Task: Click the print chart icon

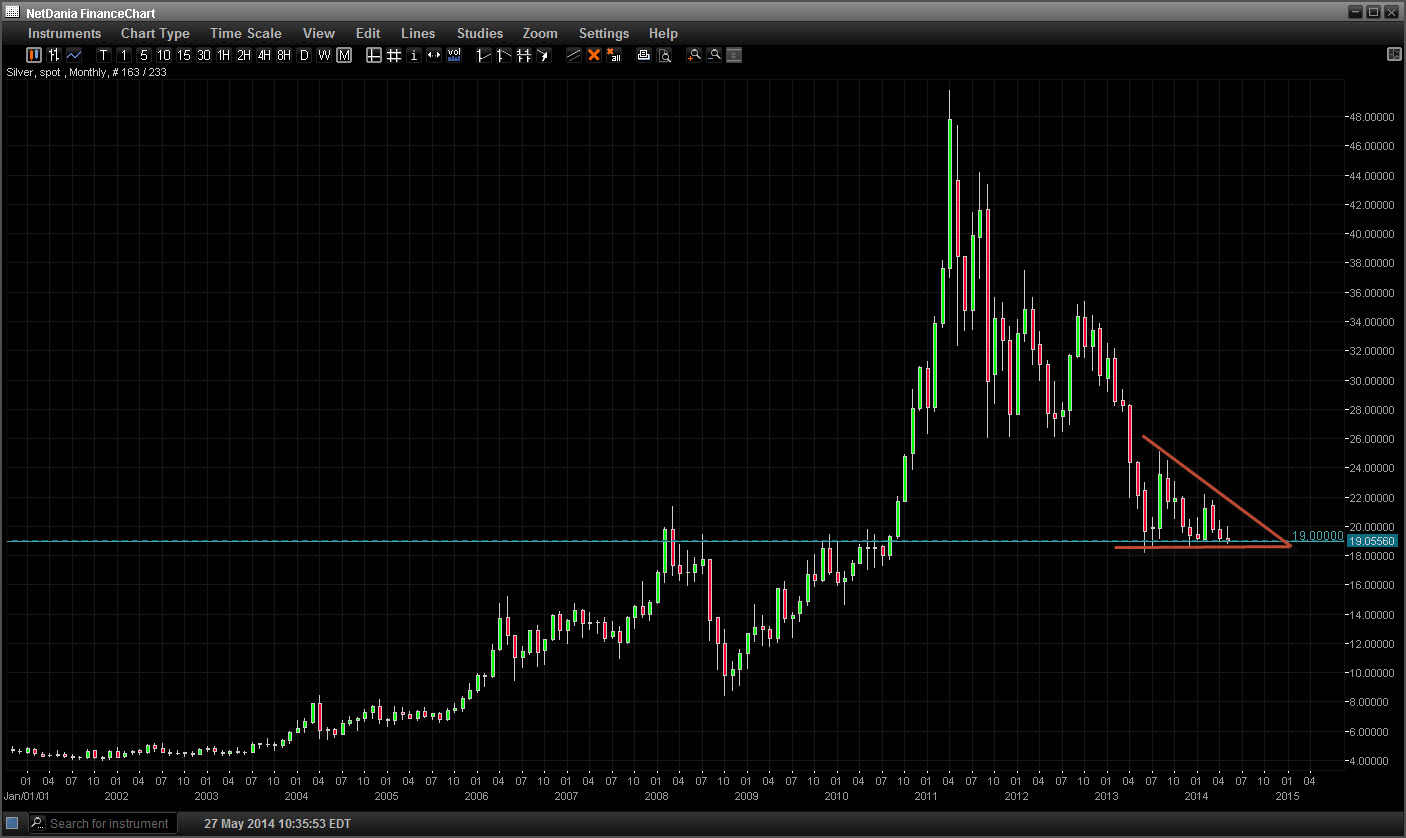Action: pos(643,55)
